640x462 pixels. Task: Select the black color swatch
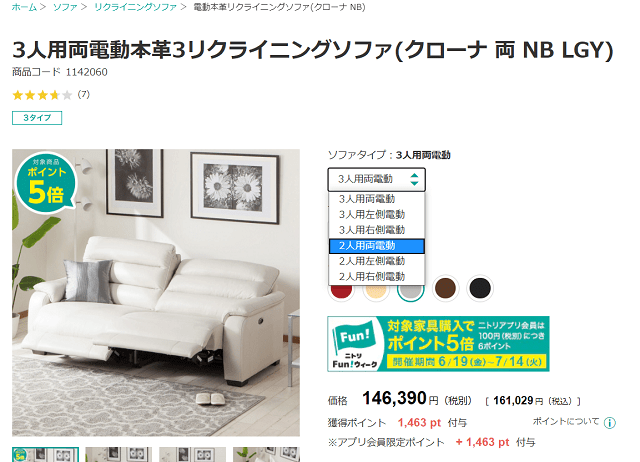click(x=480, y=288)
